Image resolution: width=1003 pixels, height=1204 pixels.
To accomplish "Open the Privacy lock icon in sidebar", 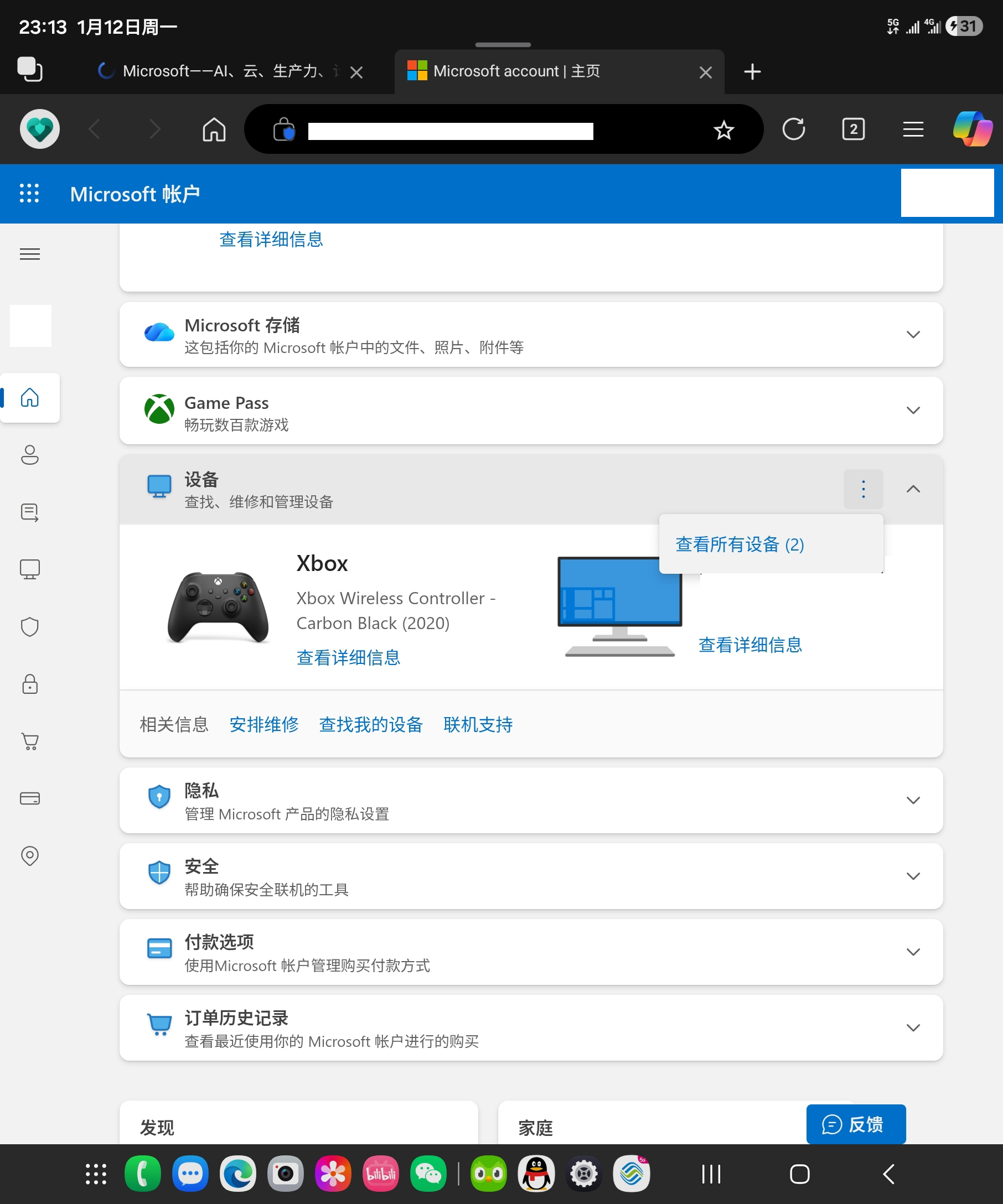I will click(30, 684).
